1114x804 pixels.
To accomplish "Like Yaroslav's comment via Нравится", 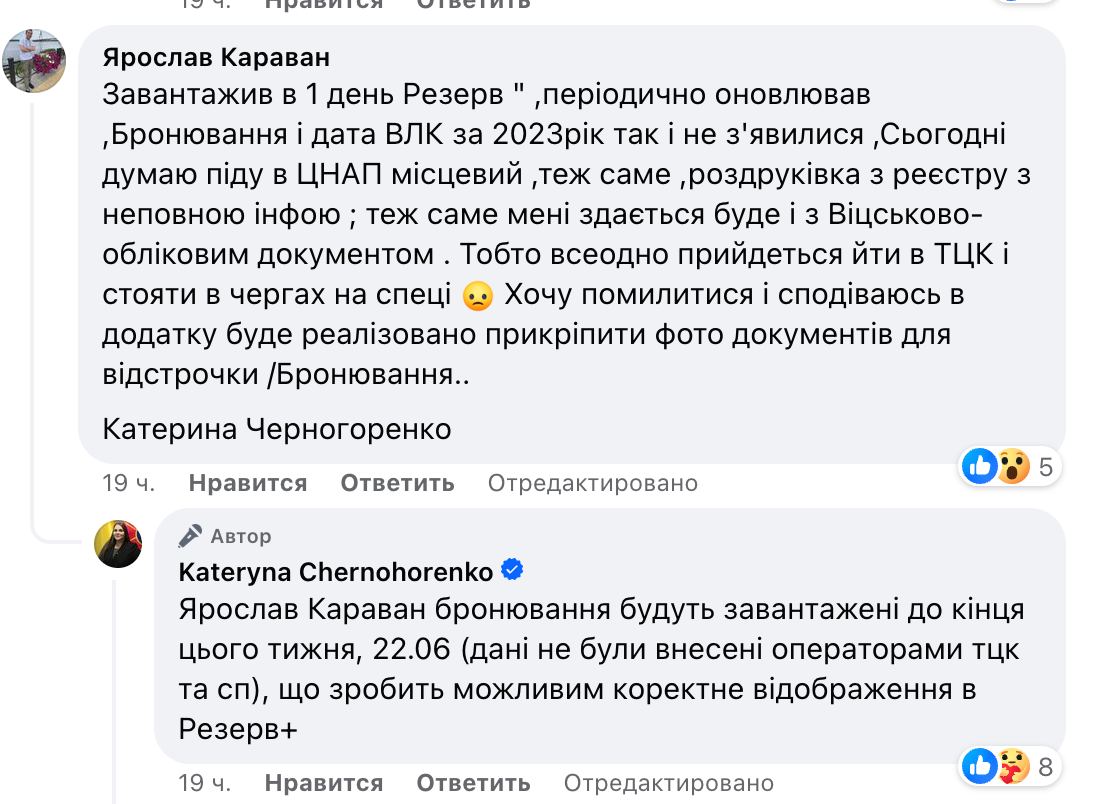I will point(247,483).
